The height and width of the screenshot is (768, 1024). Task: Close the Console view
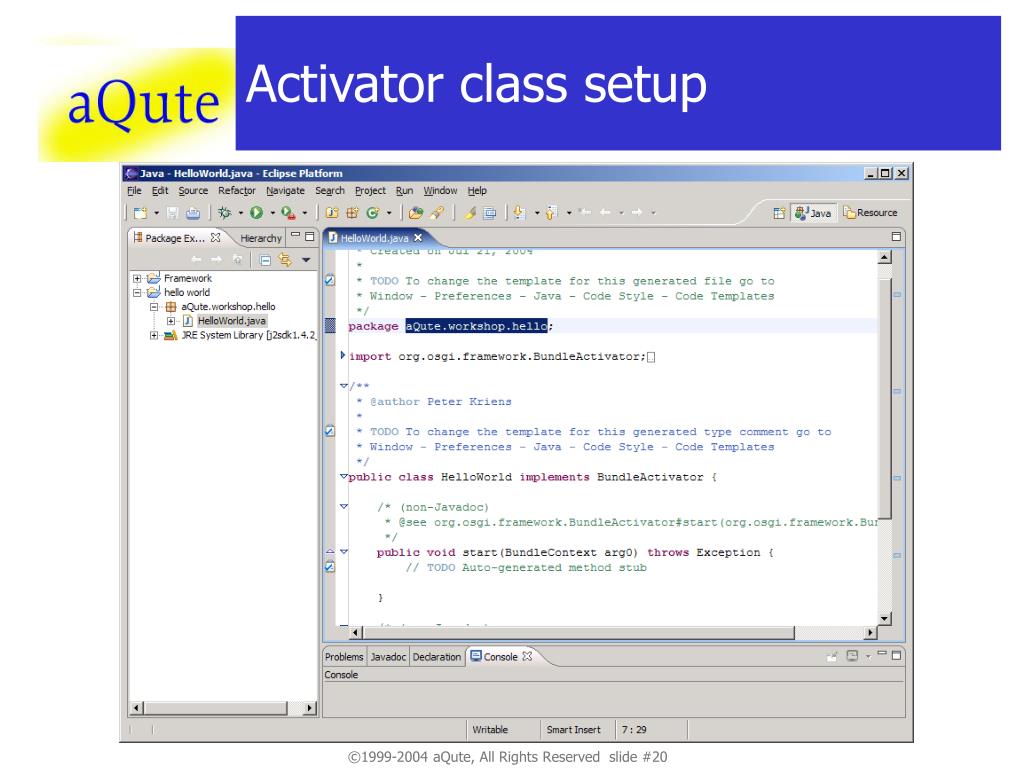[528, 656]
